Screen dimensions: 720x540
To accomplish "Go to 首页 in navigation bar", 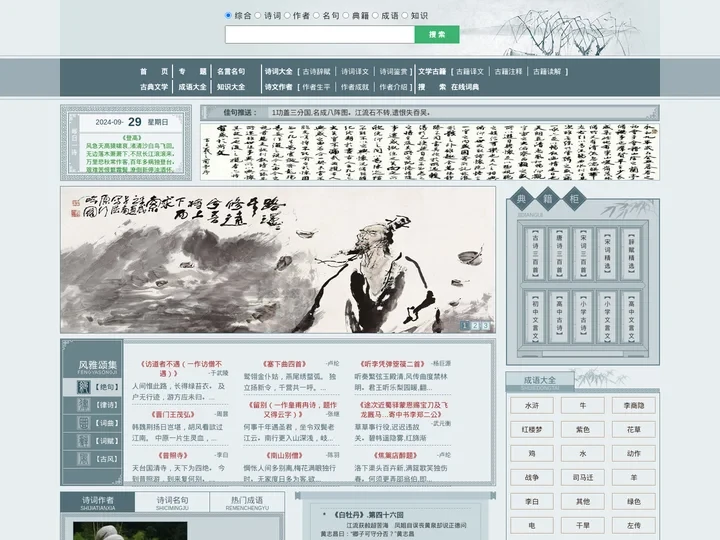I will (154, 71).
